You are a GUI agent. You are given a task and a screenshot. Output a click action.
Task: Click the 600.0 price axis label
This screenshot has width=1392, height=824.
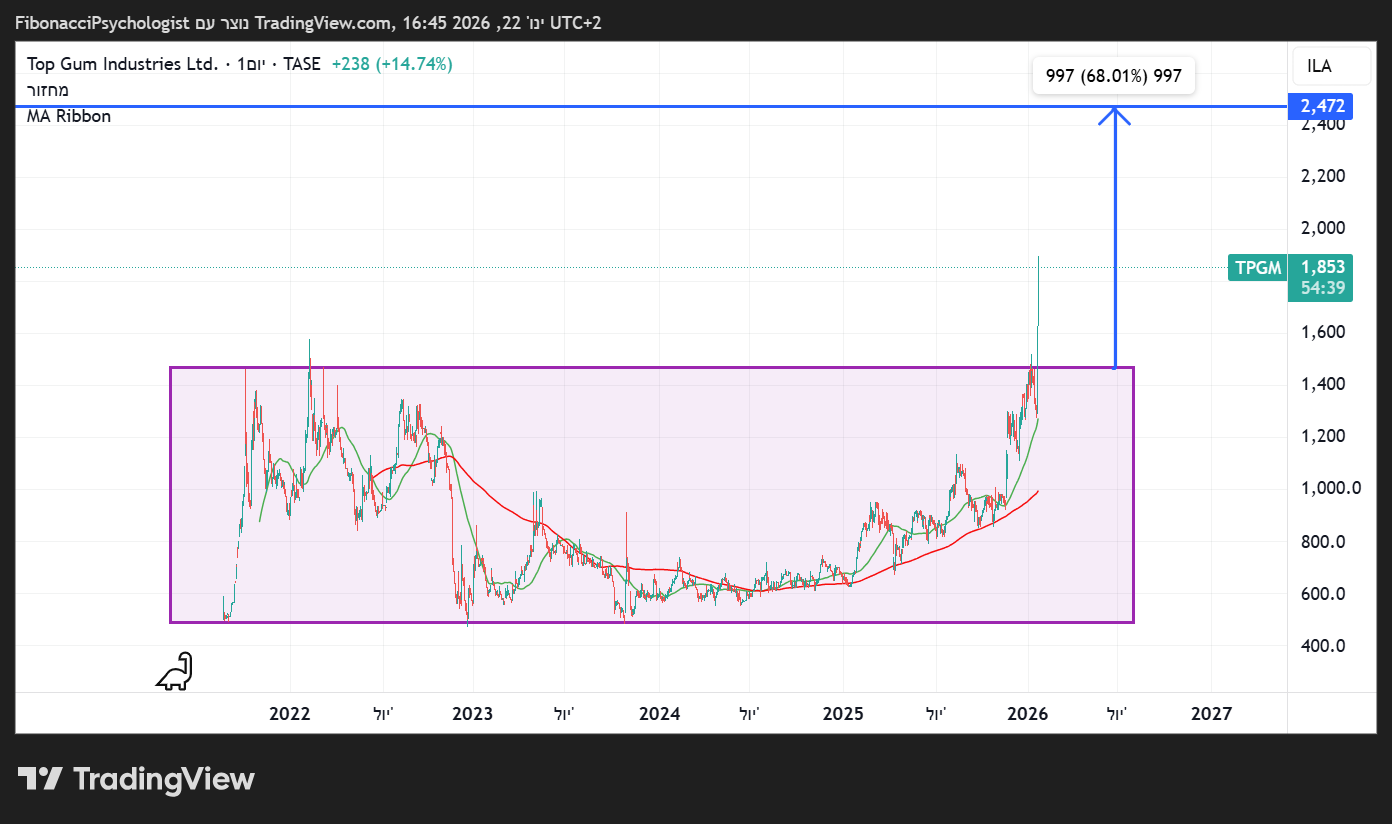point(1323,594)
